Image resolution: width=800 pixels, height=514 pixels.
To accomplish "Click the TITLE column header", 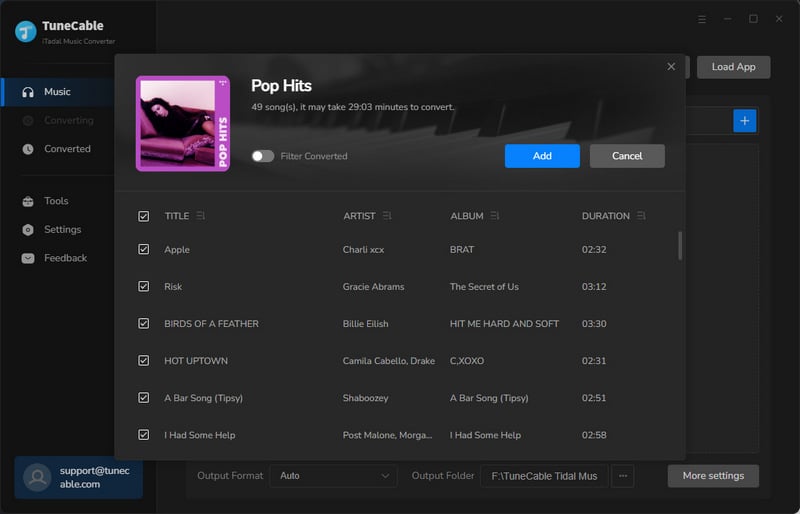I will pos(177,216).
